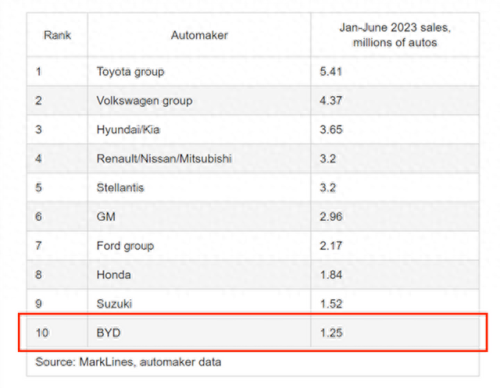This screenshot has height=388, width=500.
Task: Select the 2.96 sales figure
Action: (x=331, y=217)
